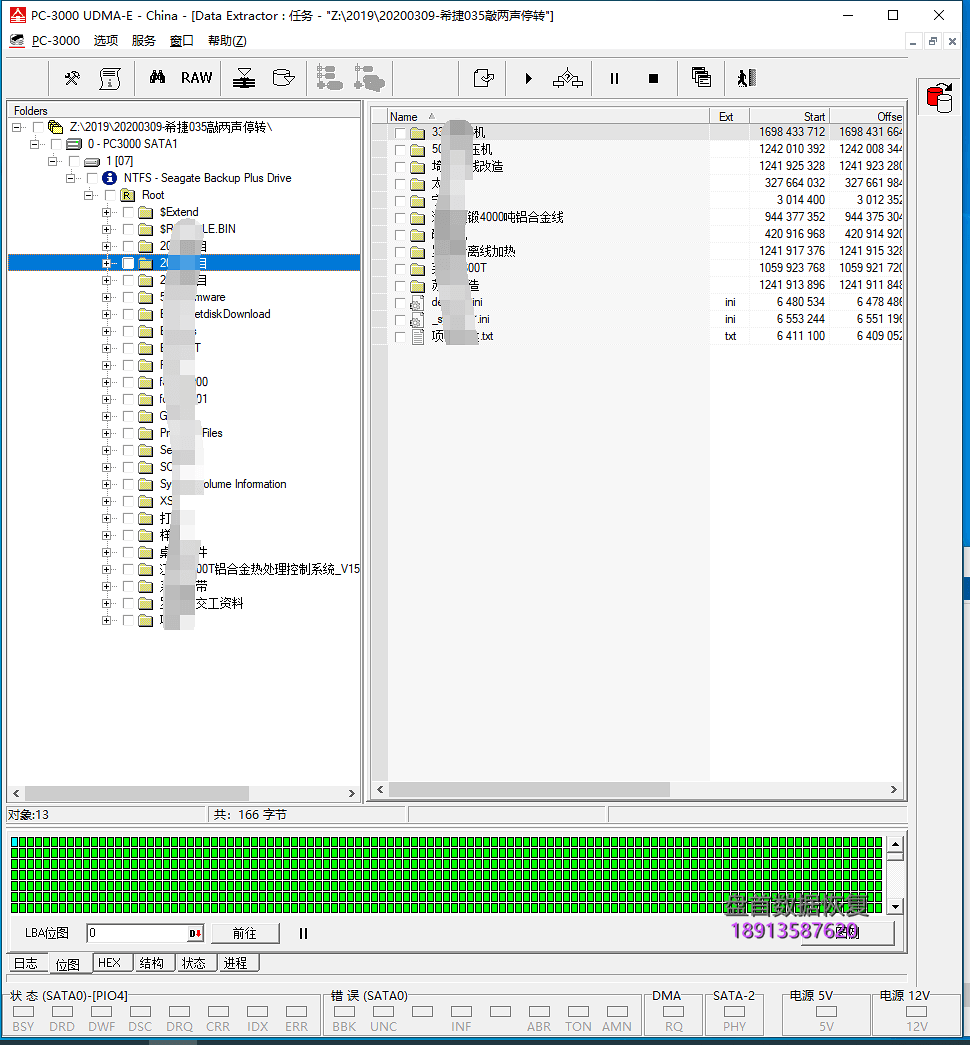Check the 1 [07] partition checkbox
Image resolution: width=970 pixels, height=1045 pixels.
pos(74,161)
